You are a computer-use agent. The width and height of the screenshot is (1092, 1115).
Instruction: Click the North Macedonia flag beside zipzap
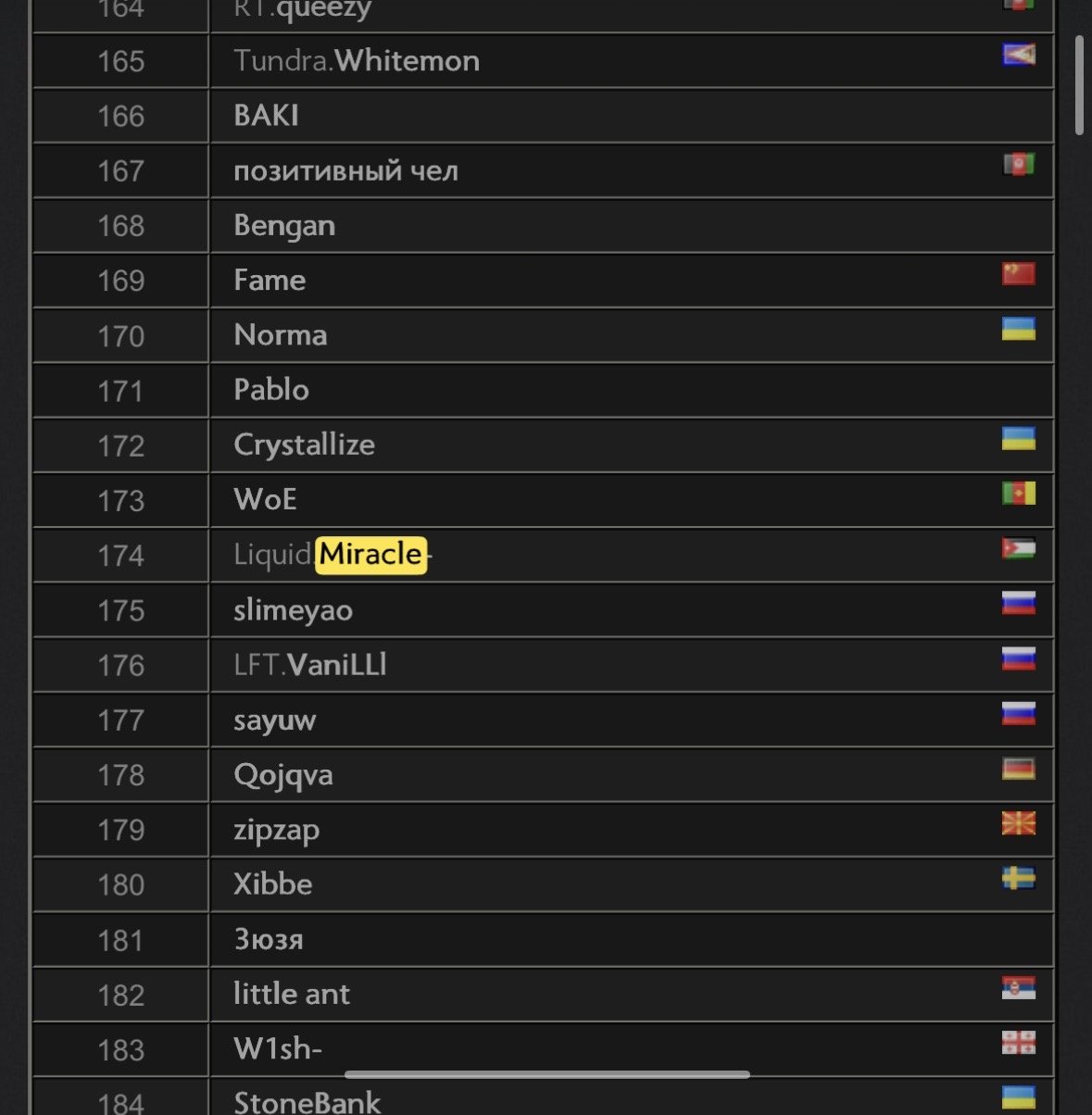(x=1018, y=822)
